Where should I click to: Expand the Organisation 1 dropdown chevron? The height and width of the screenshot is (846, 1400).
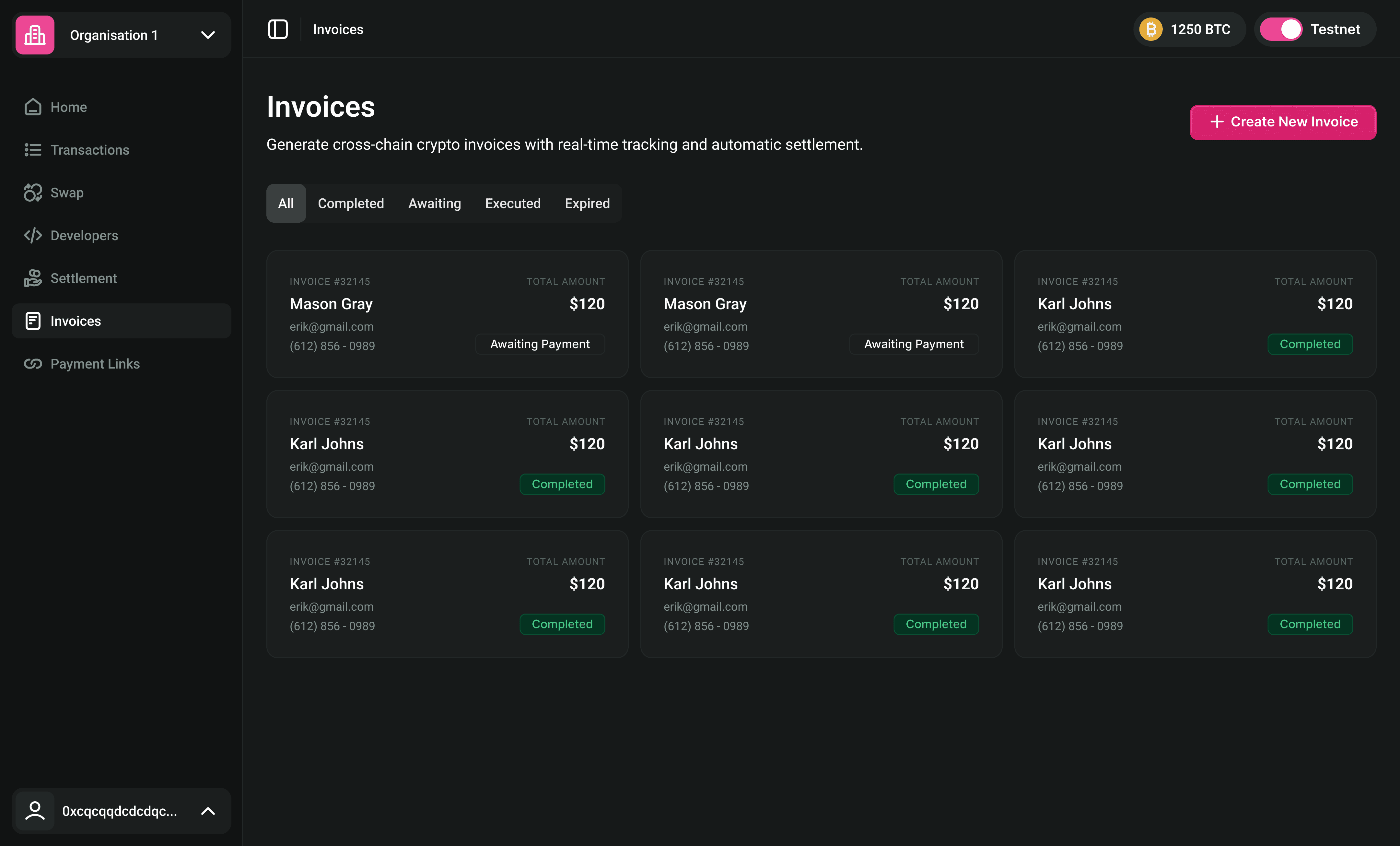click(208, 35)
